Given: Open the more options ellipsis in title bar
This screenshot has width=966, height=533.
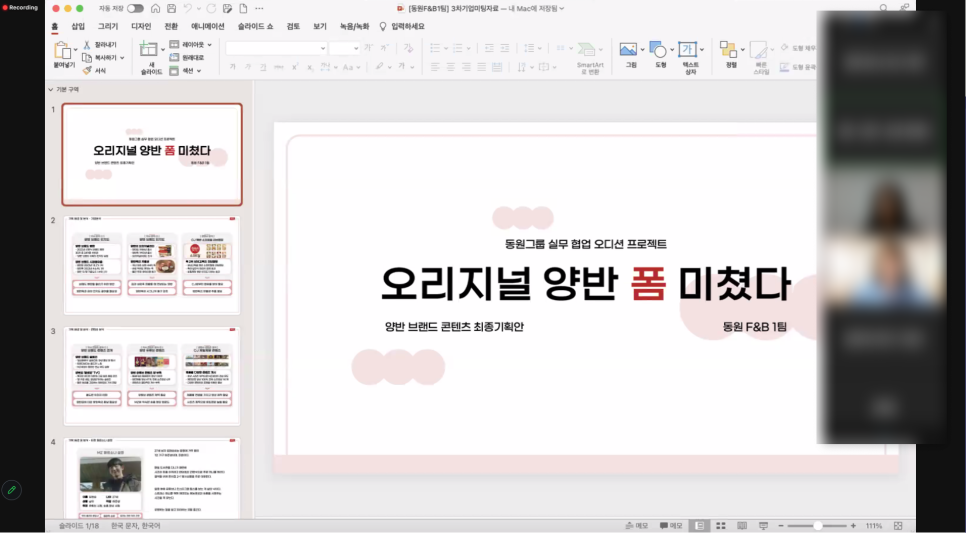Looking at the screenshot, I should 259,9.
